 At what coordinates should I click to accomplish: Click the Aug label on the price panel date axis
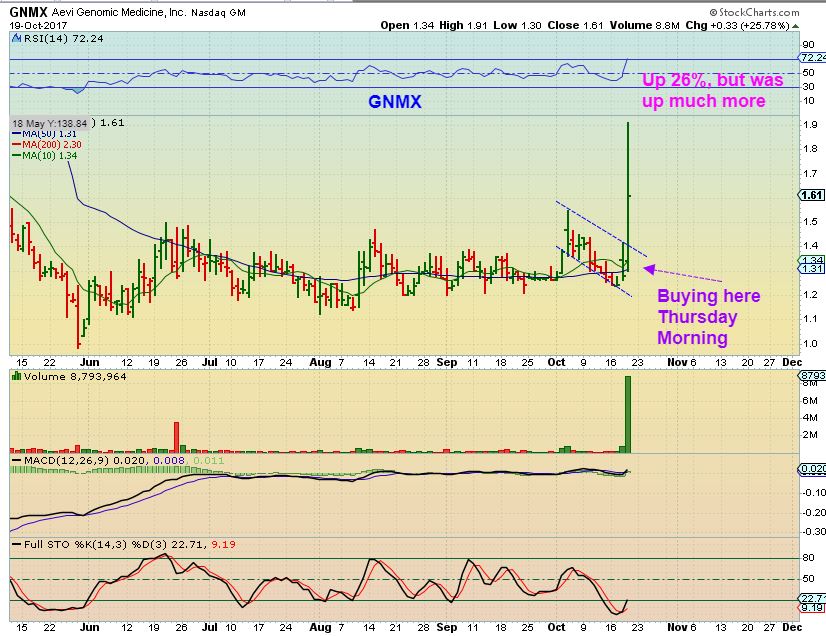[x=320, y=363]
